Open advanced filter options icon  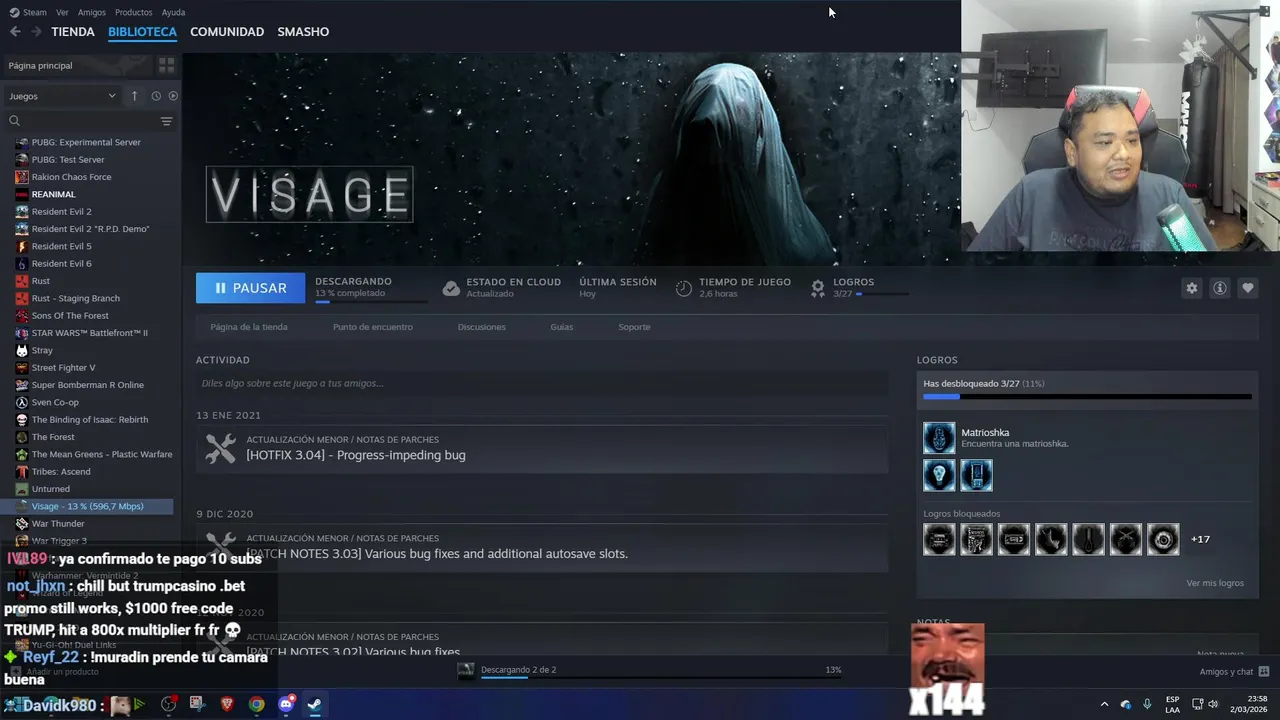pos(166,121)
